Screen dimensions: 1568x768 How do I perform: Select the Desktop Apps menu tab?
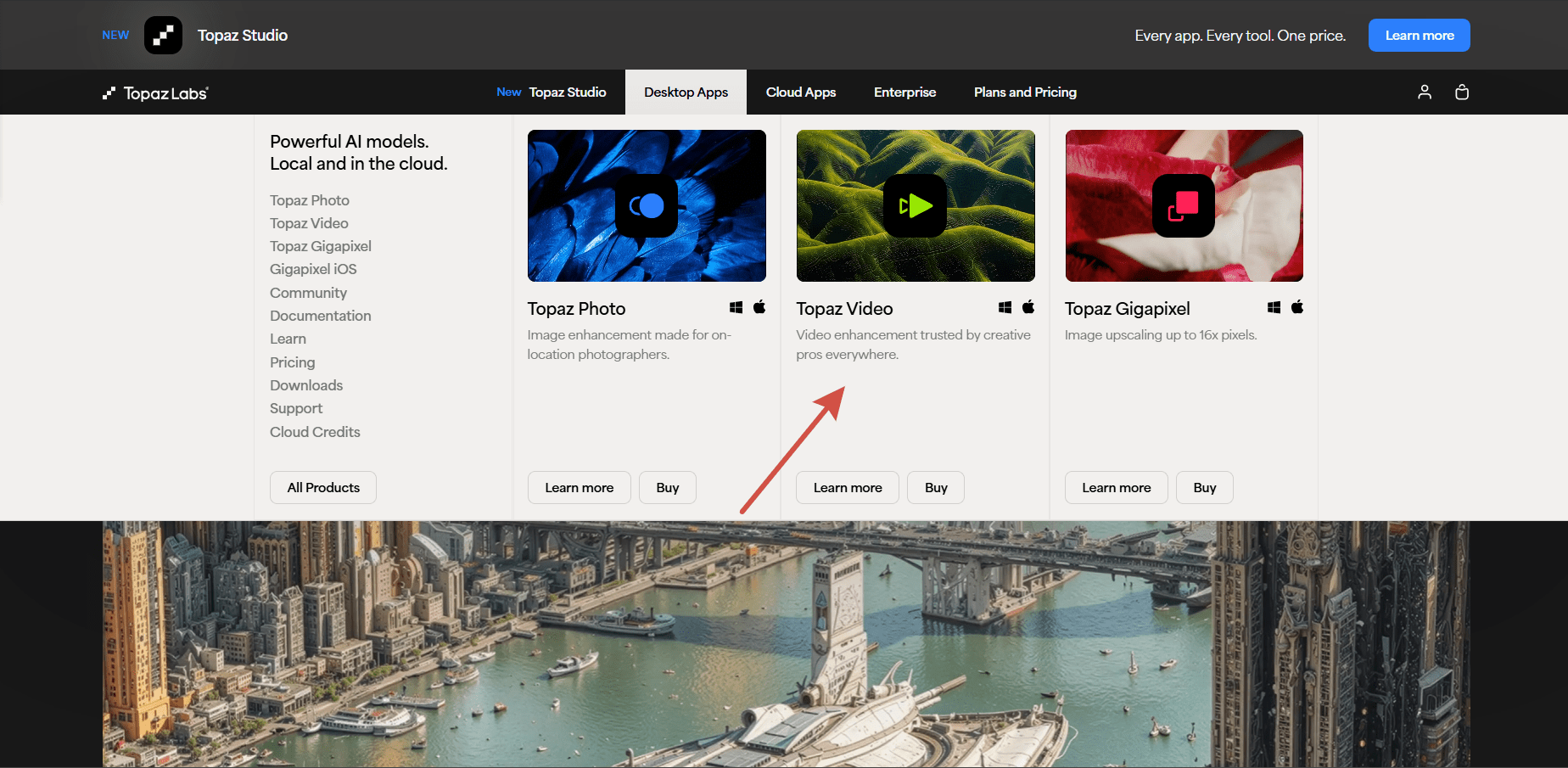tap(686, 92)
